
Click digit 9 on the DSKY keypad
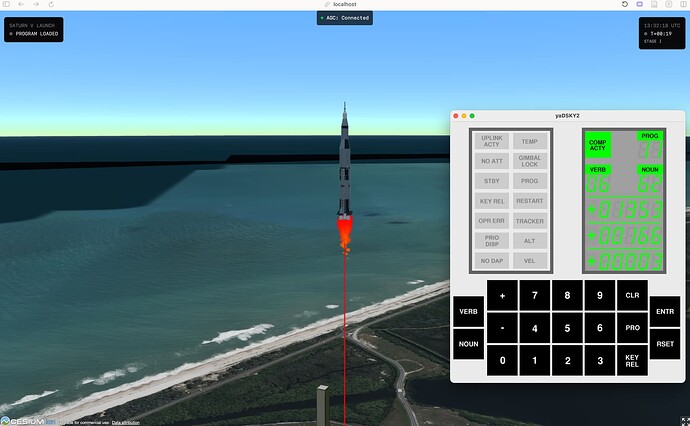[x=600, y=296]
